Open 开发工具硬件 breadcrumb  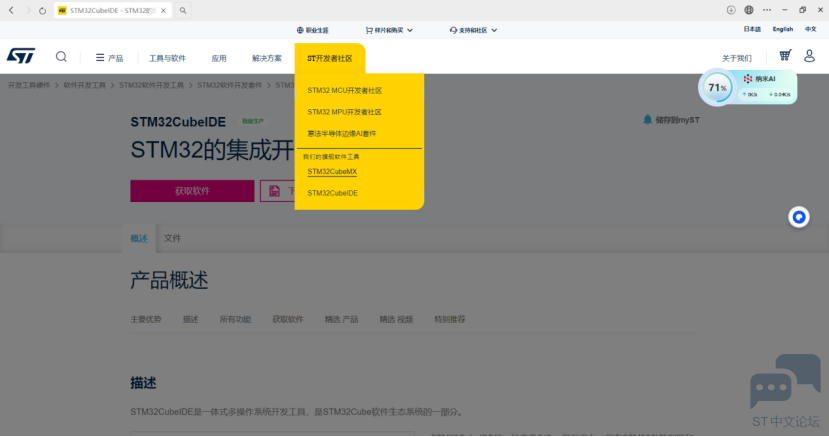[x=29, y=85]
